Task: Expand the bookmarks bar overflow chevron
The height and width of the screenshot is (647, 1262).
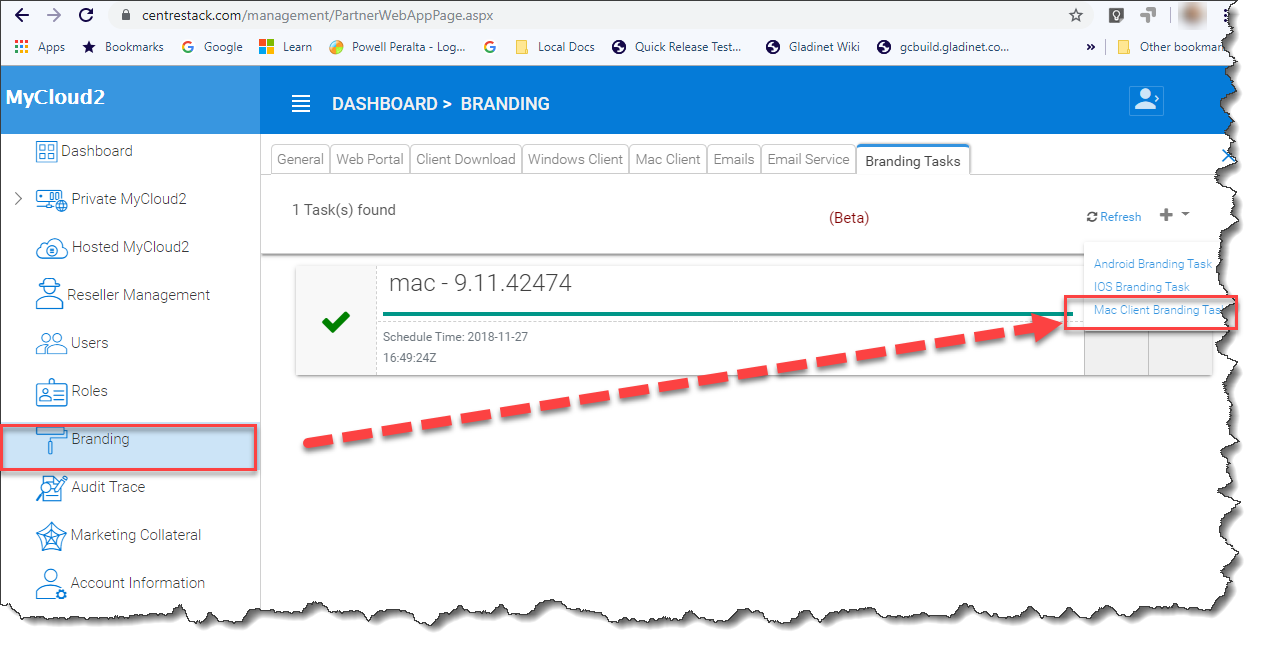Action: tap(1090, 47)
